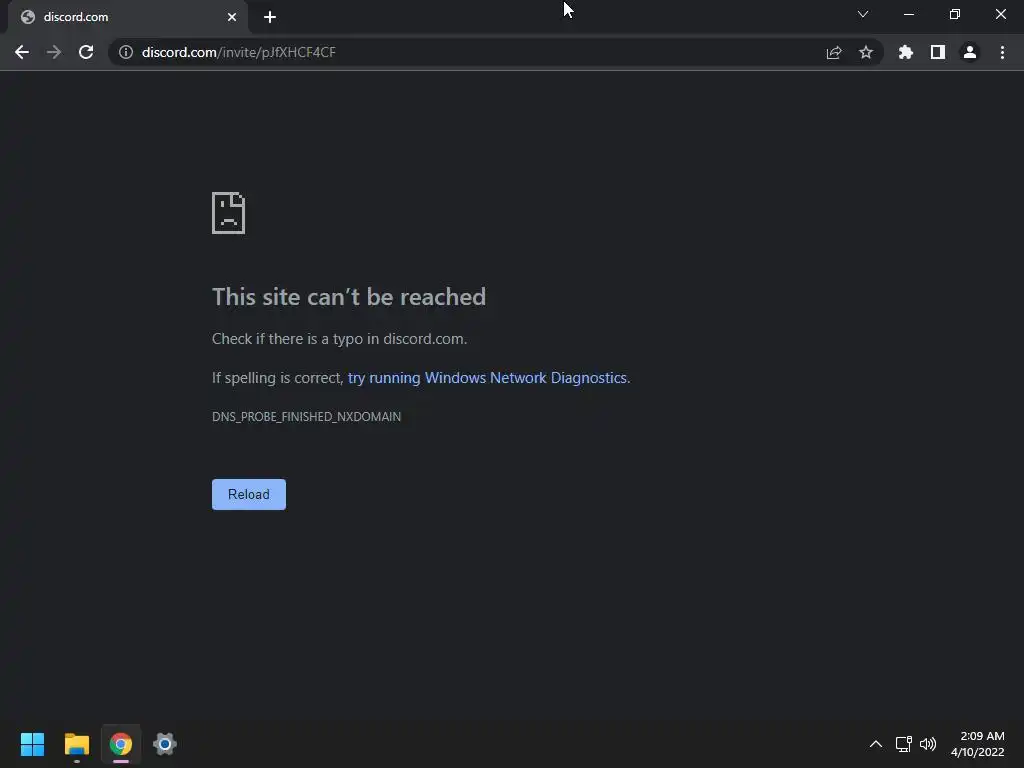Open the clock showing 2:09 AM
This screenshot has height=768, width=1024.
coord(978,744)
